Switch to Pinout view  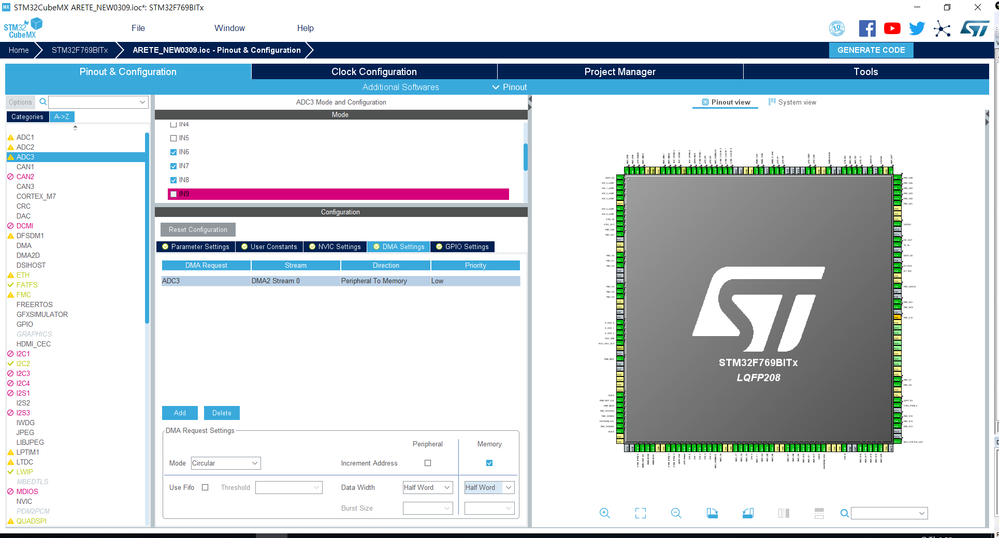tap(726, 102)
